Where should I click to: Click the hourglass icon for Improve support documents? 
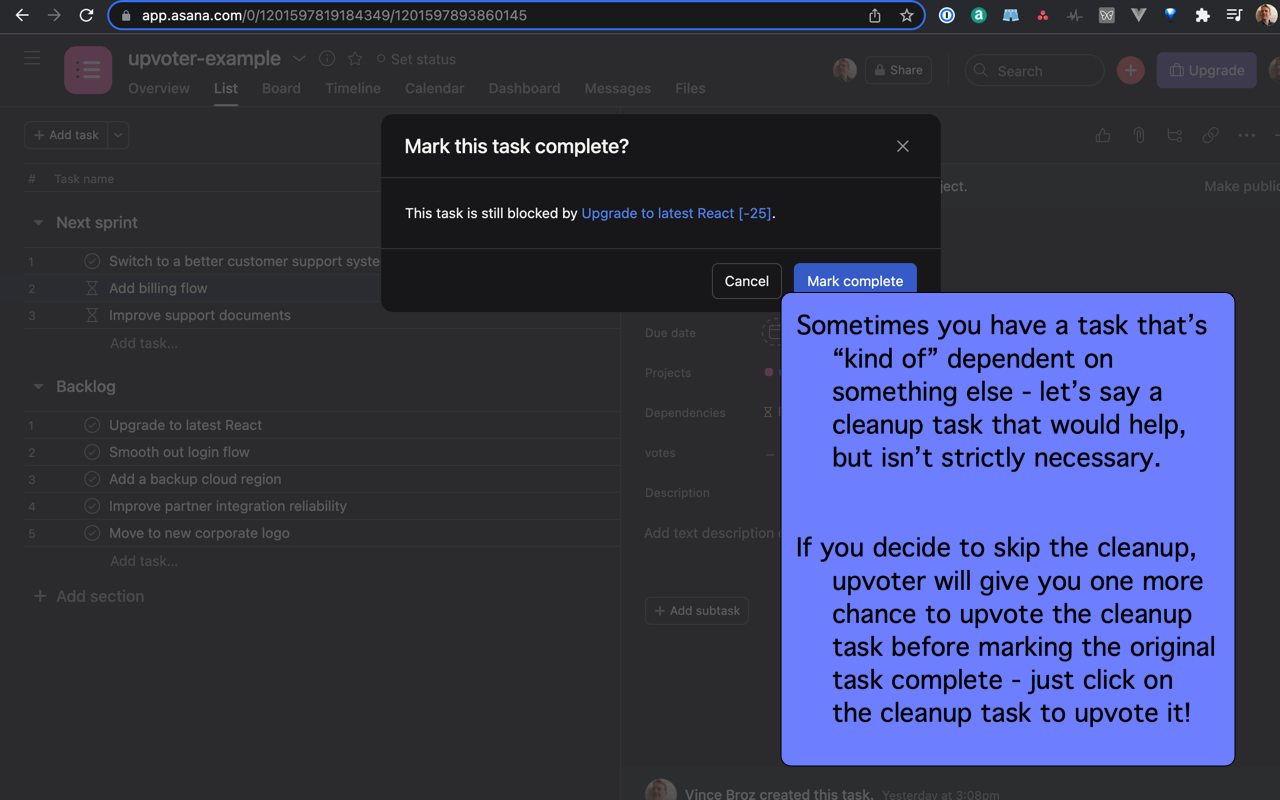pyautogui.click(x=92, y=315)
